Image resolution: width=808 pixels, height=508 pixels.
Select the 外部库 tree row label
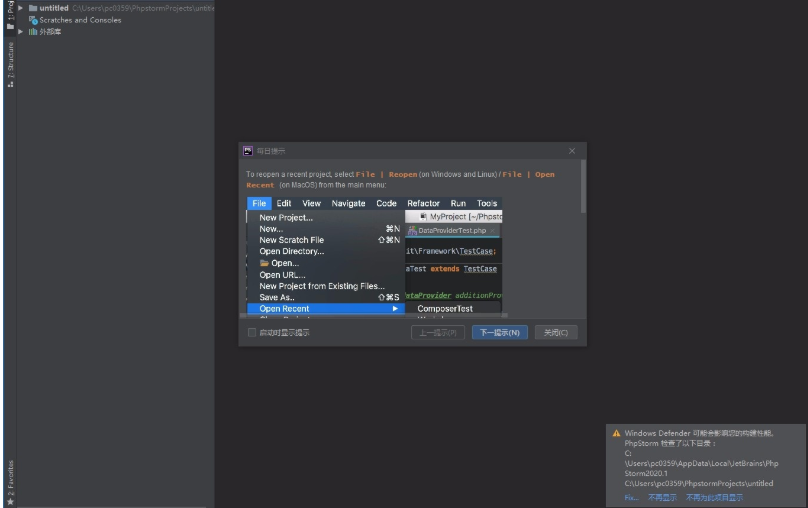(50, 31)
